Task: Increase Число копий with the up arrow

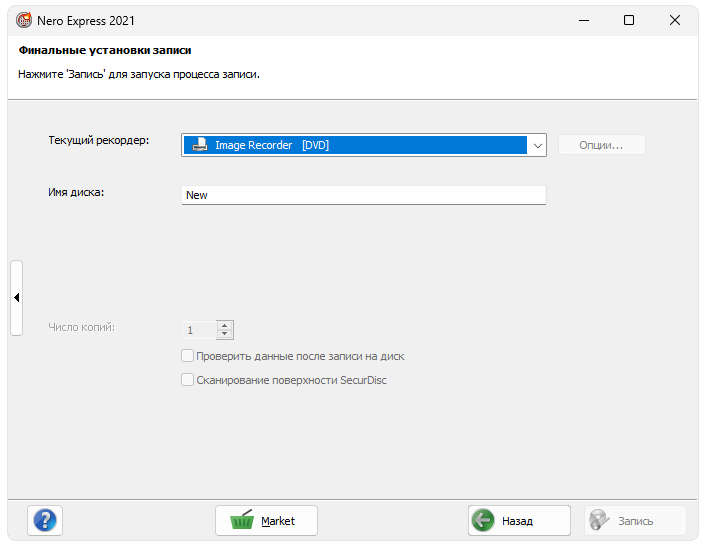Action: pos(224,326)
